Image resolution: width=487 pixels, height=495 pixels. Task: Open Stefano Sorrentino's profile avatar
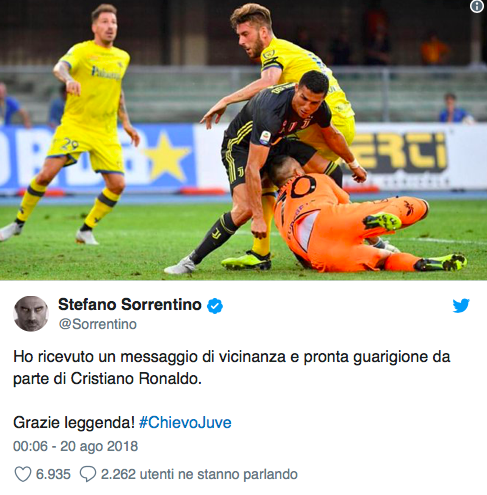click(x=31, y=314)
